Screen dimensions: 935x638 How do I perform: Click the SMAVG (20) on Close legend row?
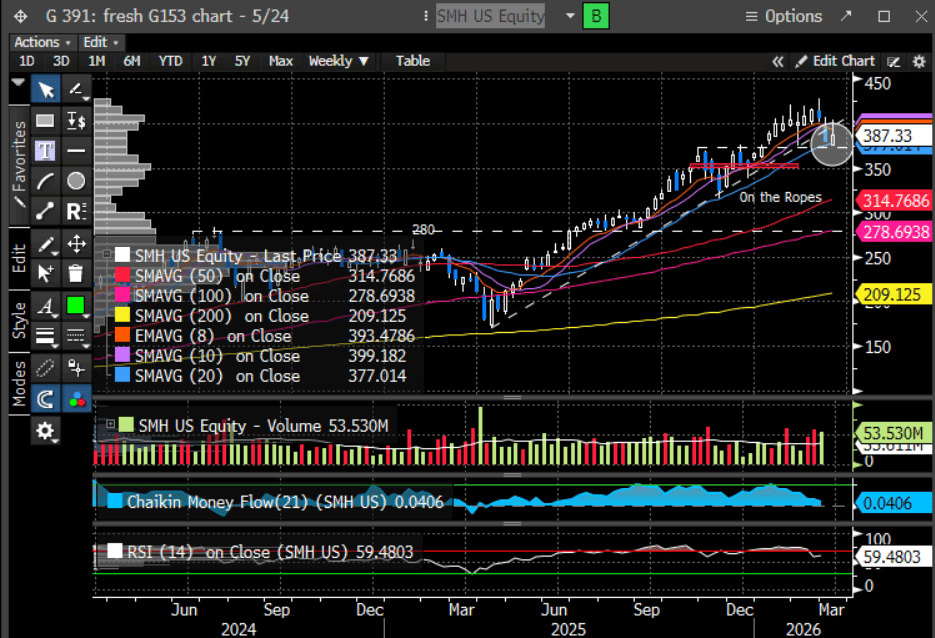(x=262, y=376)
